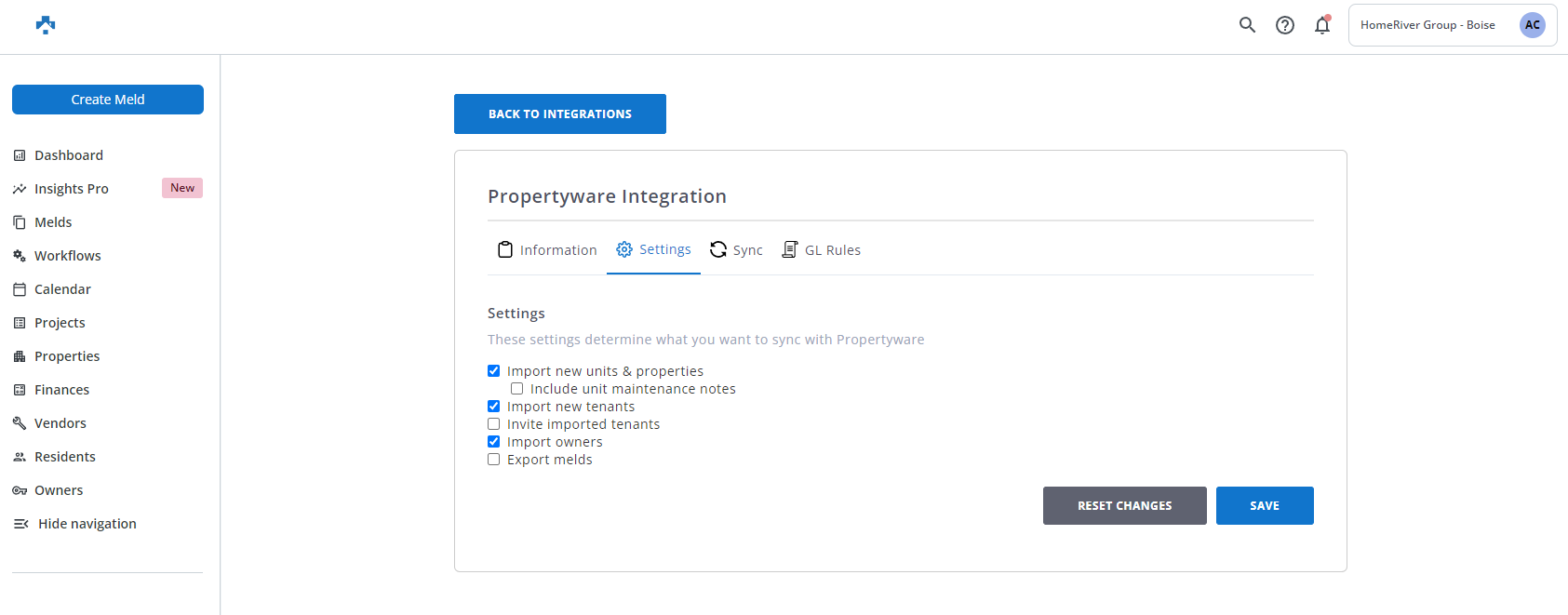Uncheck Import owners checkbox
The height and width of the screenshot is (615, 1568).
(494, 442)
